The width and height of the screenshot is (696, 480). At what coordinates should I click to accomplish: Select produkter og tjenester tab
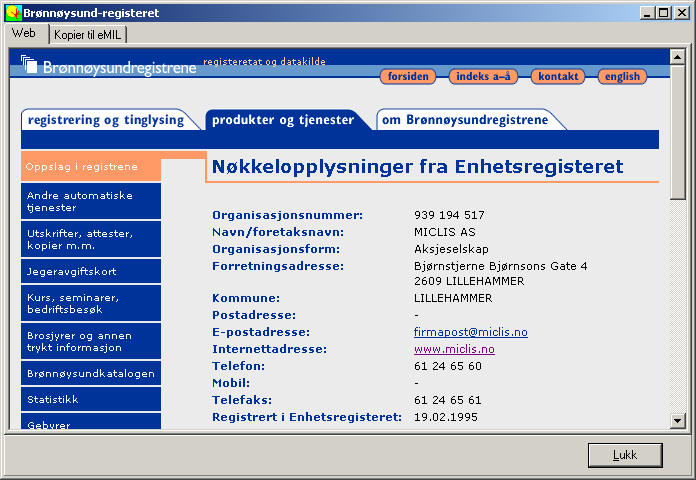click(x=283, y=120)
